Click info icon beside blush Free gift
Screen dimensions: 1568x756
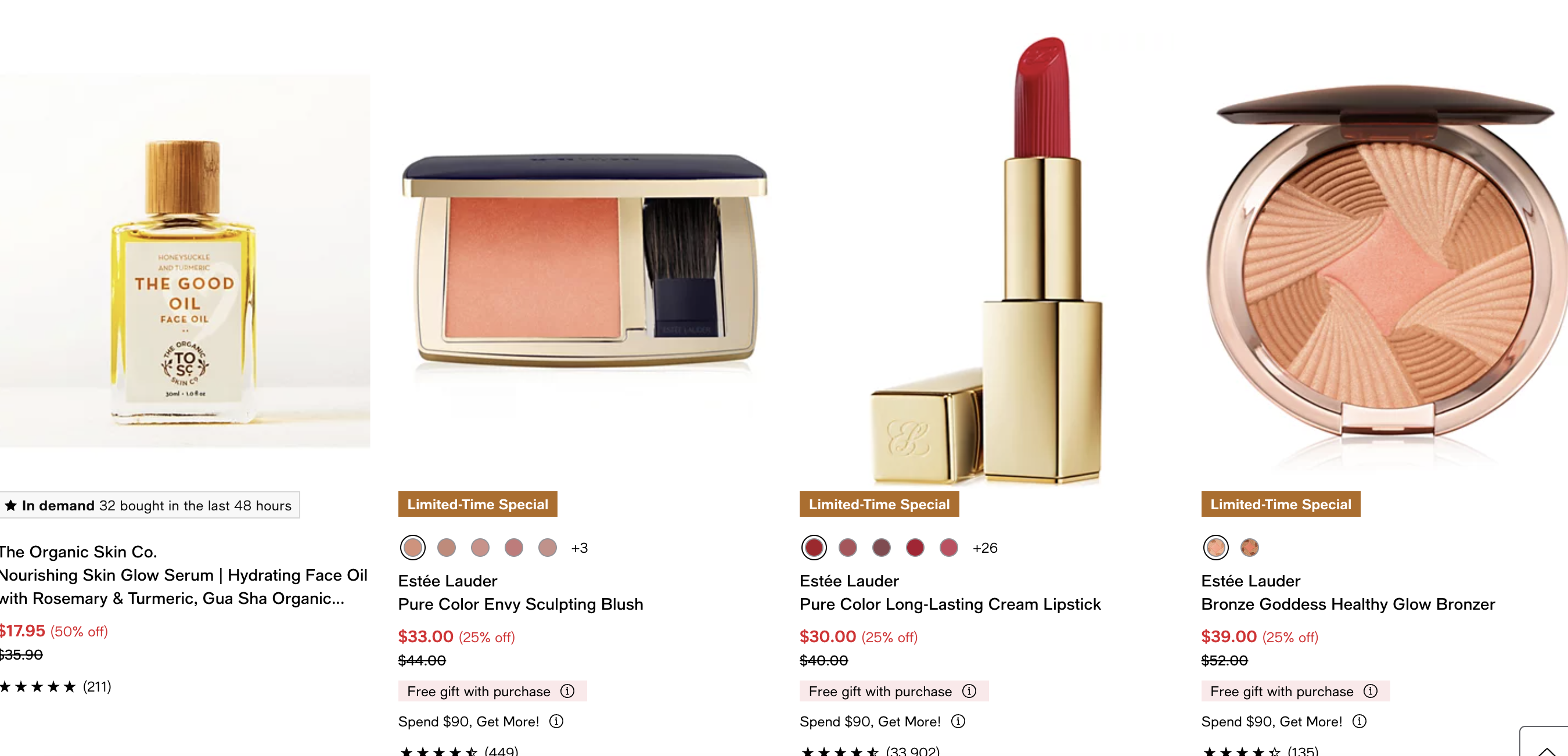click(567, 691)
